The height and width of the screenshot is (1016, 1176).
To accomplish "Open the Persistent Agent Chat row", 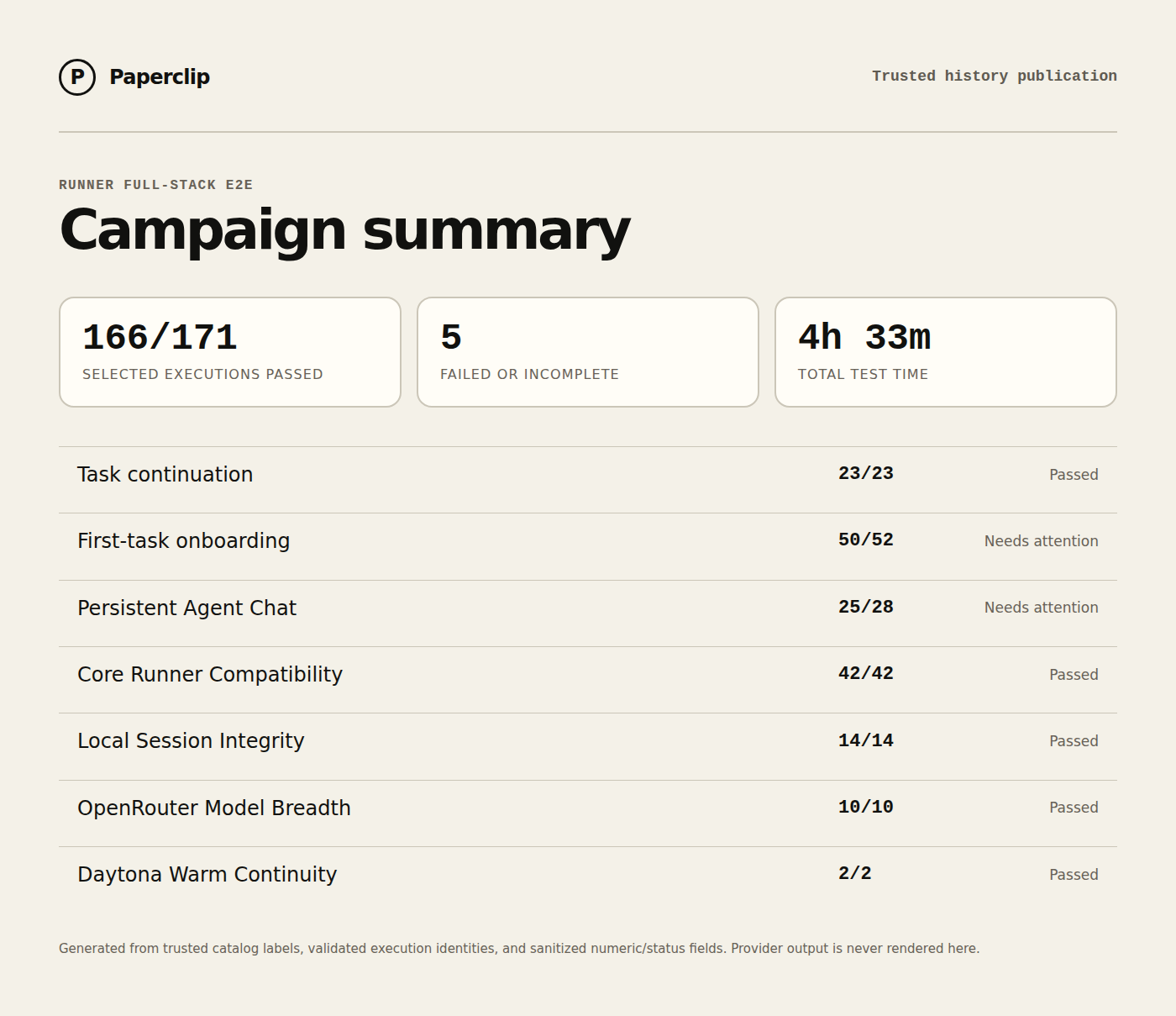I will [588, 613].
